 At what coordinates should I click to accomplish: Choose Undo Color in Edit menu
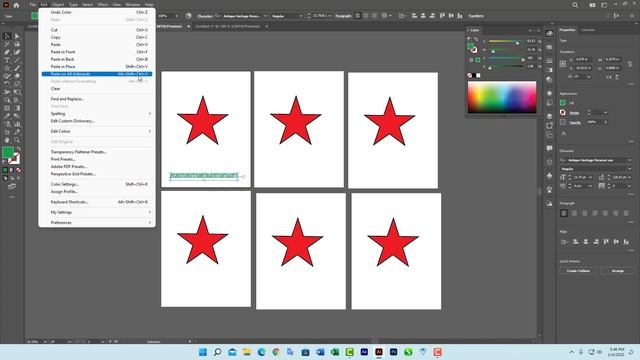coord(97,12)
